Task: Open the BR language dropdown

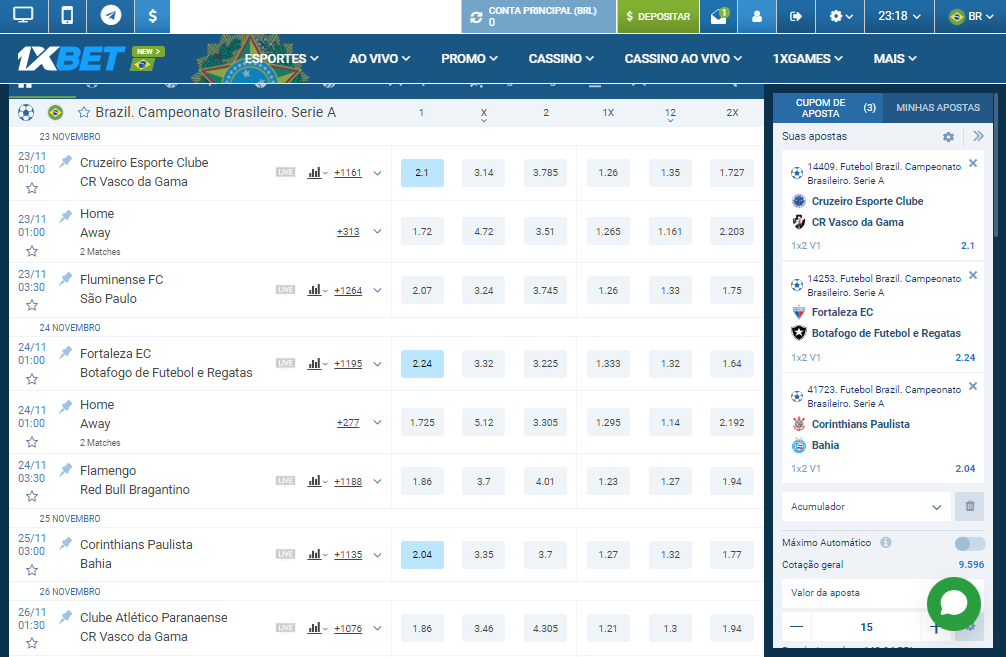Action: tap(971, 16)
